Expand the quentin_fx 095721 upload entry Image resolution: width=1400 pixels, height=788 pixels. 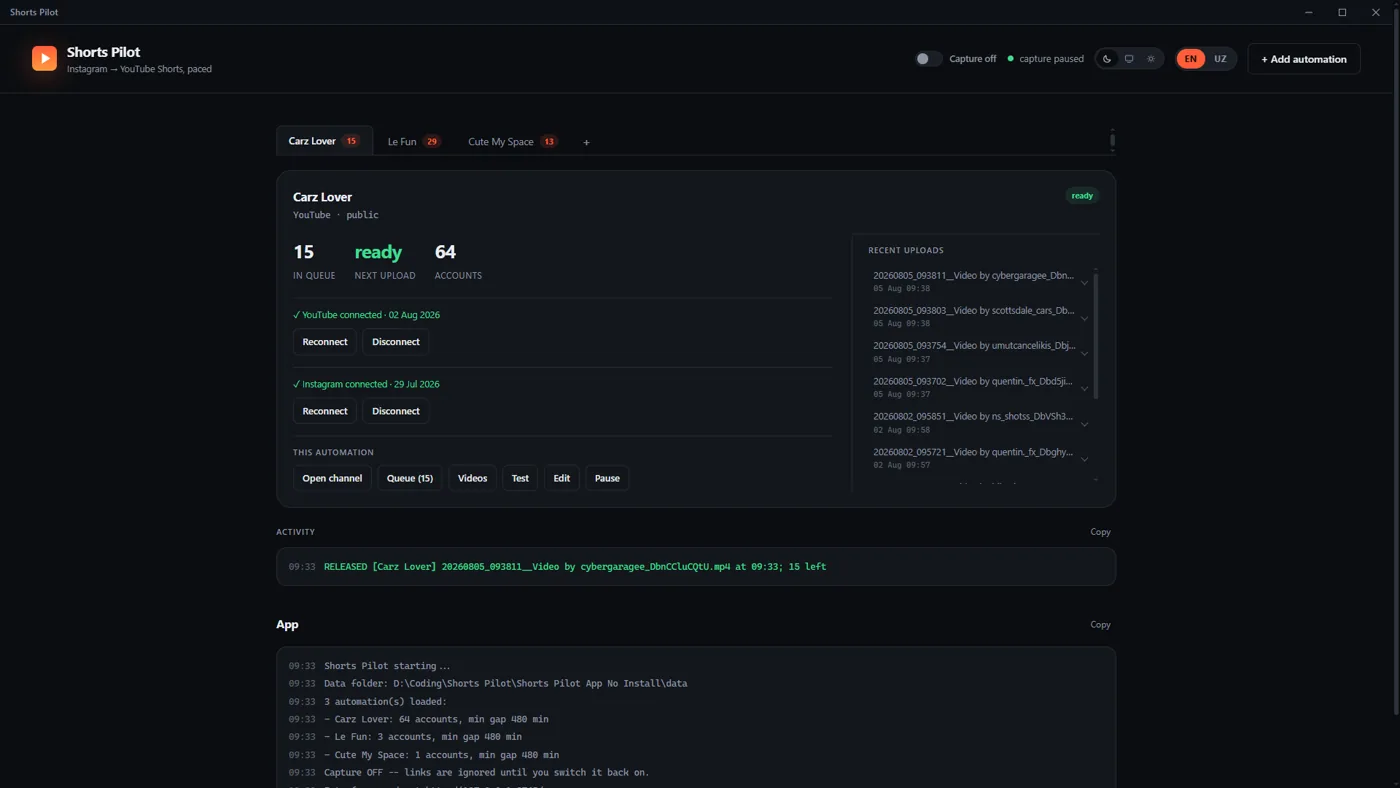(1084, 459)
